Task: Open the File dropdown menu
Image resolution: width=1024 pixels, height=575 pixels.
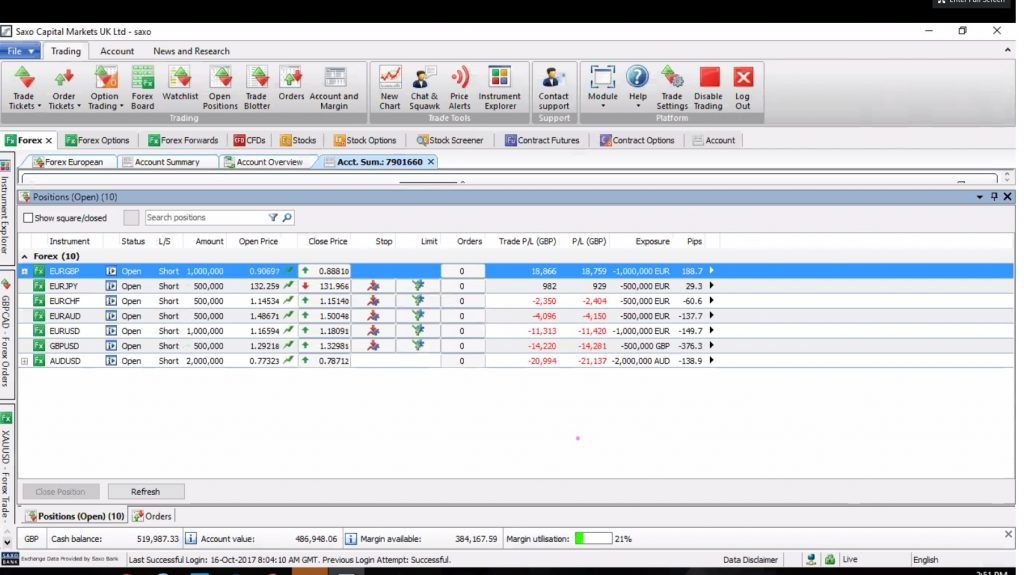Action: tap(20, 51)
